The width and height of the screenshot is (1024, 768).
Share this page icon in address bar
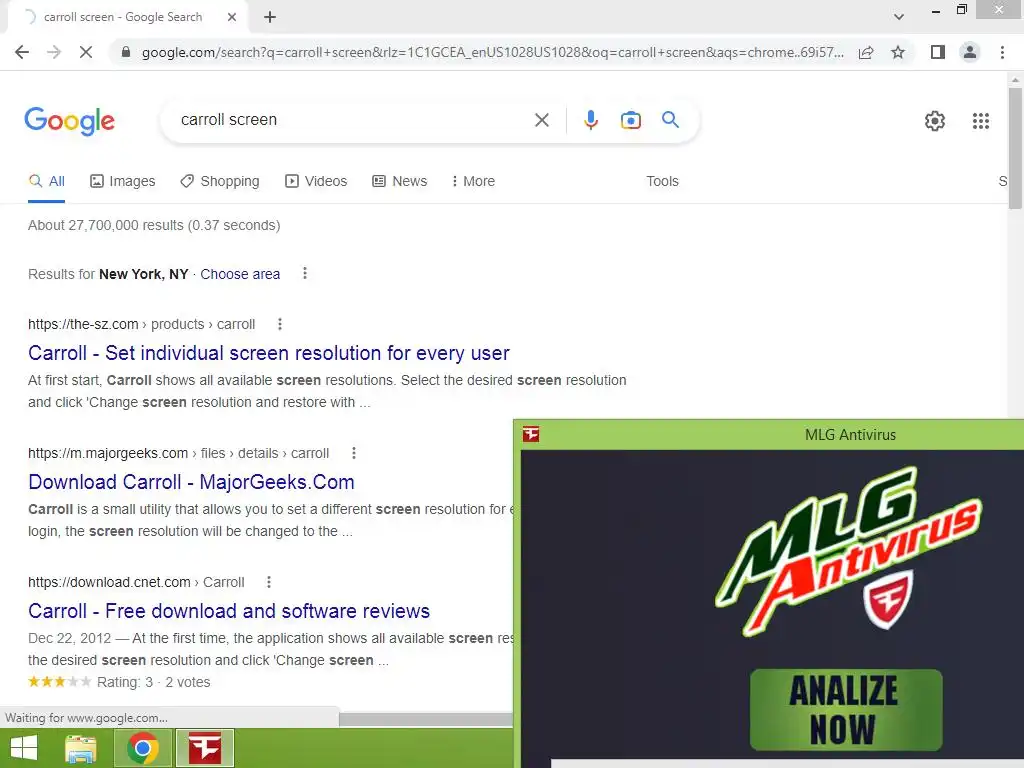tap(866, 52)
